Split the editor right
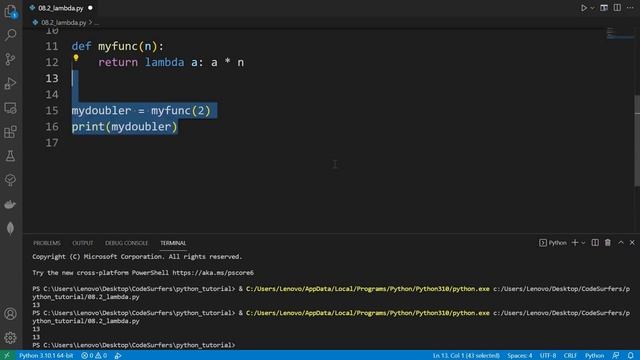 click(617, 8)
